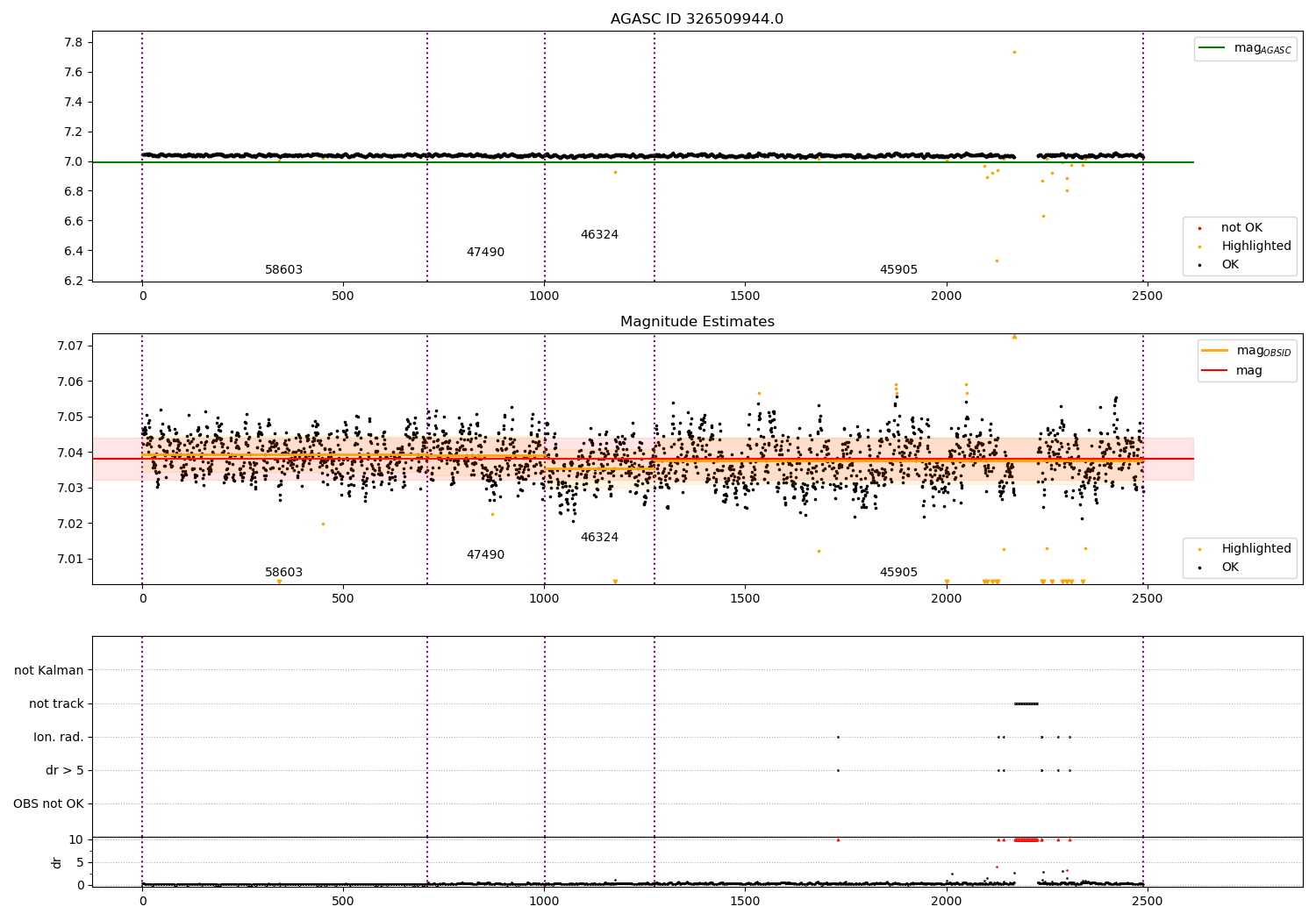This screenshot has height=921, width=1316.
Task: Select the red 'mag' legend entry
Action: (x=1232, y=371)
